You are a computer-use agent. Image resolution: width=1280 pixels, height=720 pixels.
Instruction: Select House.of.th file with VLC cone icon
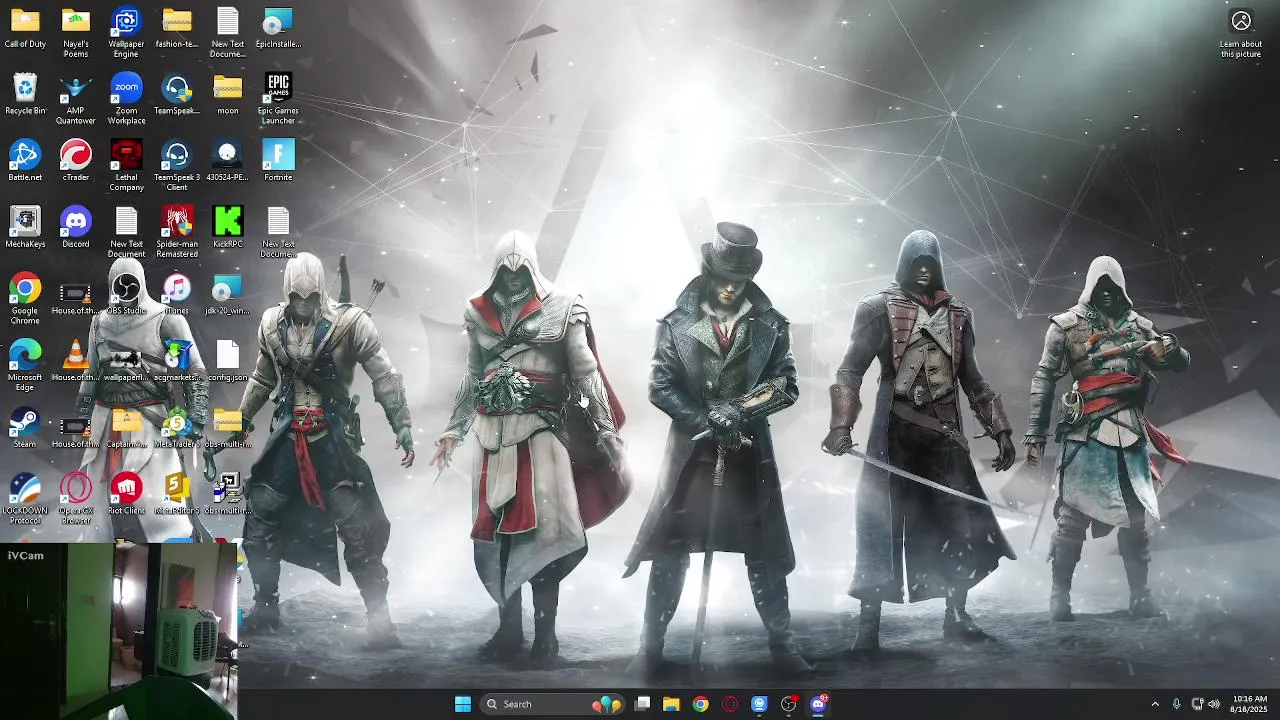pos(76,361)
